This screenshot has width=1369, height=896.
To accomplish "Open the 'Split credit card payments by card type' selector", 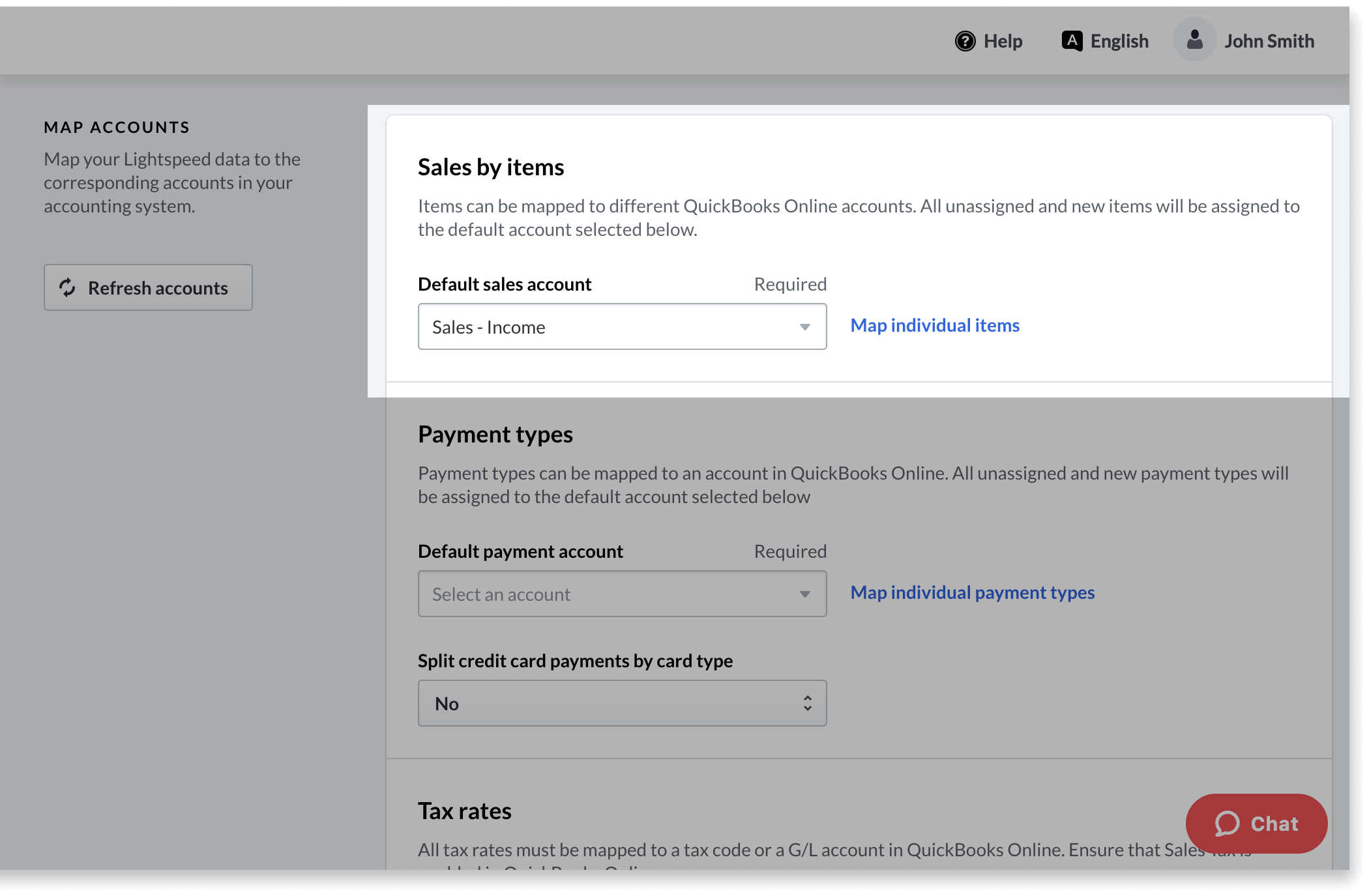I will click(622, 703).
